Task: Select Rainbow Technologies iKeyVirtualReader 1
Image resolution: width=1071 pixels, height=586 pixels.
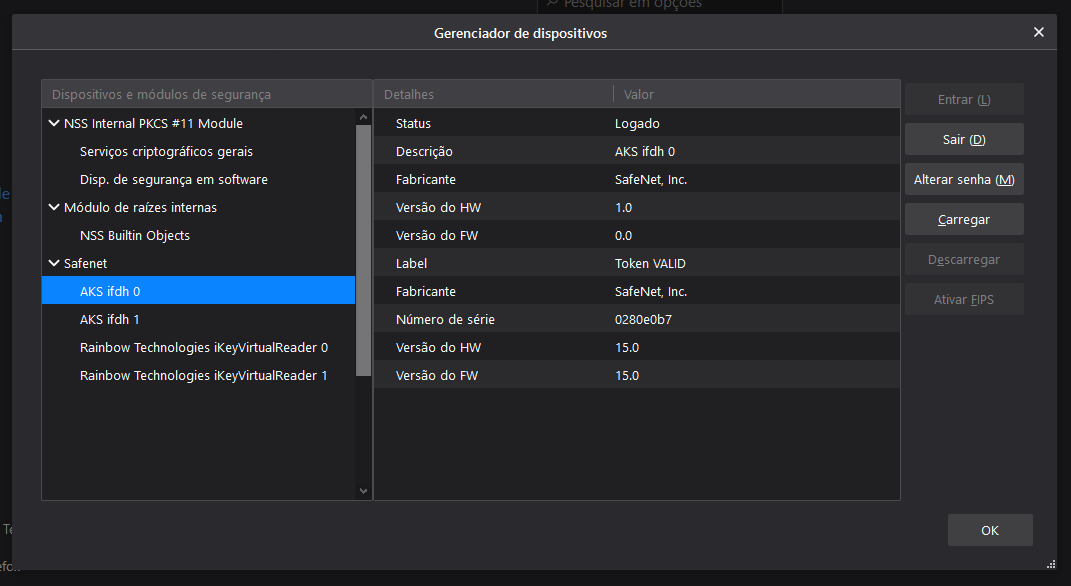Action: click(x=203, y=376)
